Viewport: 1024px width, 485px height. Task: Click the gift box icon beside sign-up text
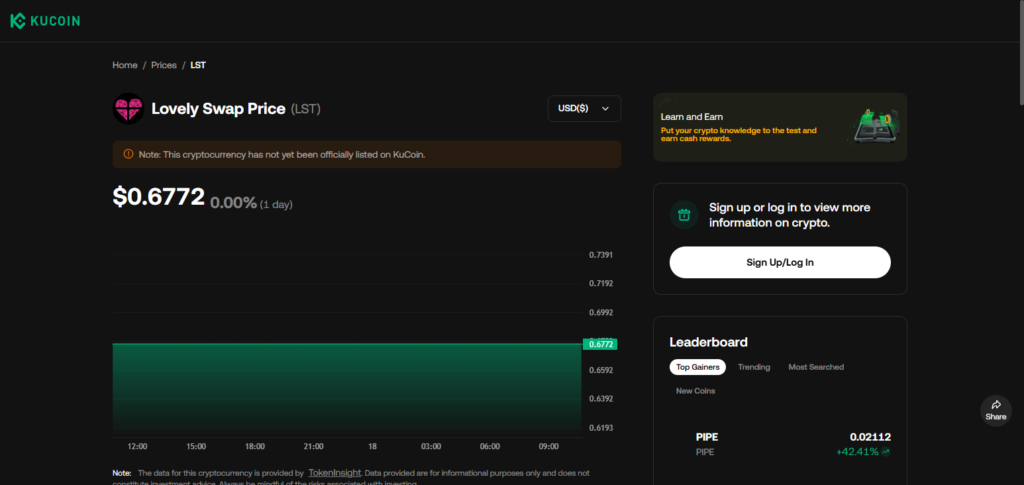(684, 215)
